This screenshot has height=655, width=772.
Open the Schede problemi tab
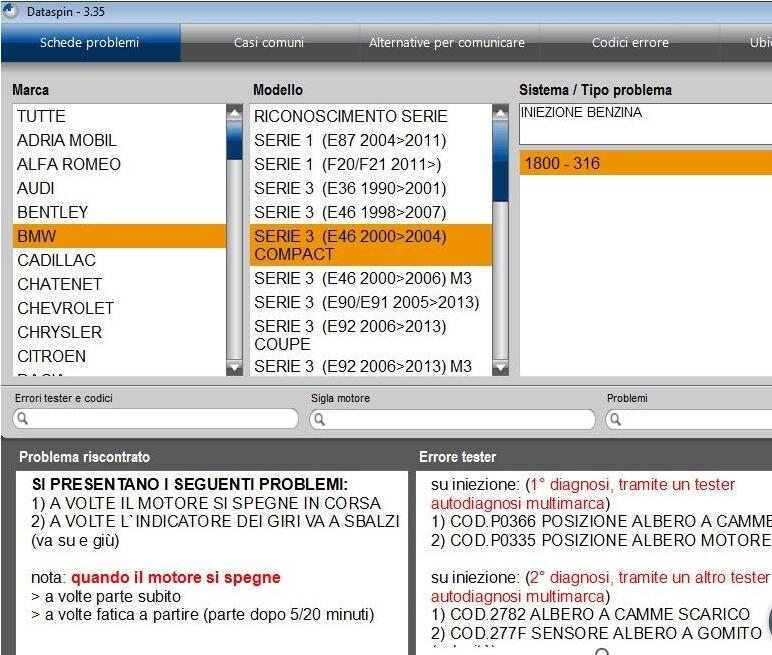[90, 43]
